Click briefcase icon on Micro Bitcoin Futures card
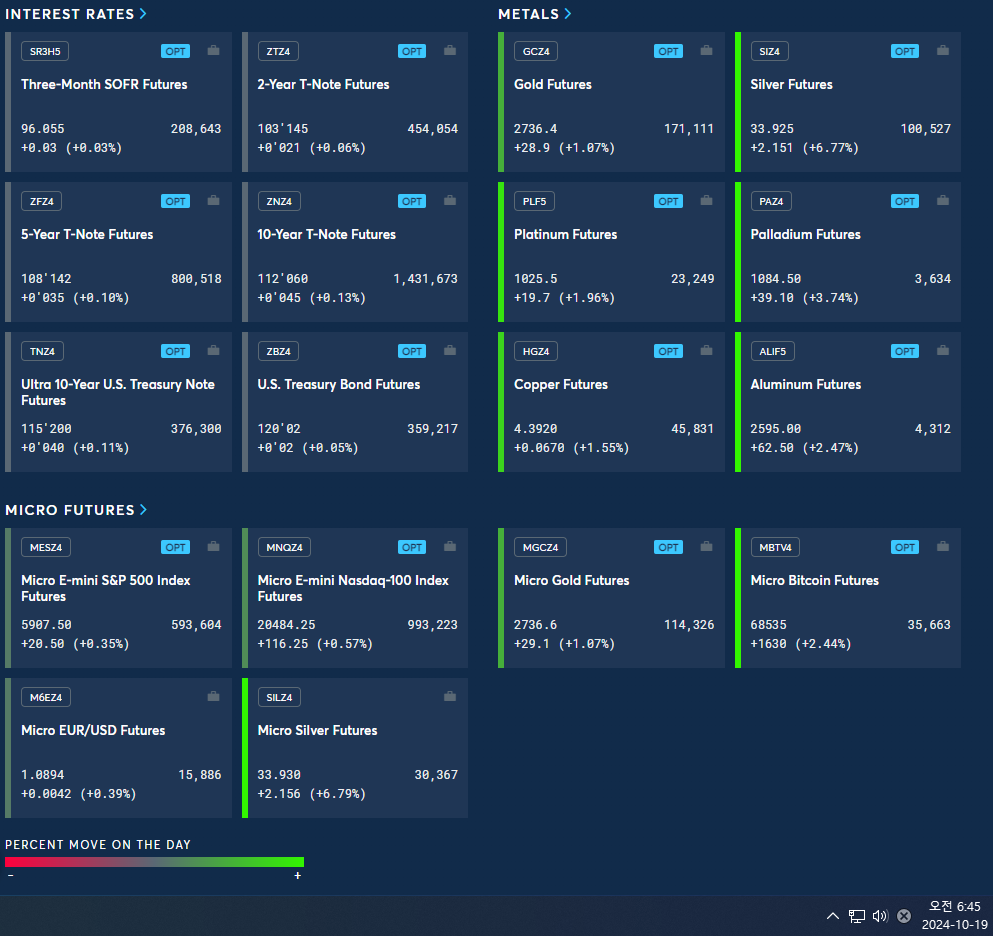This screenshot has width=993, height=936. pyautogui.click(x=943, y=547)
